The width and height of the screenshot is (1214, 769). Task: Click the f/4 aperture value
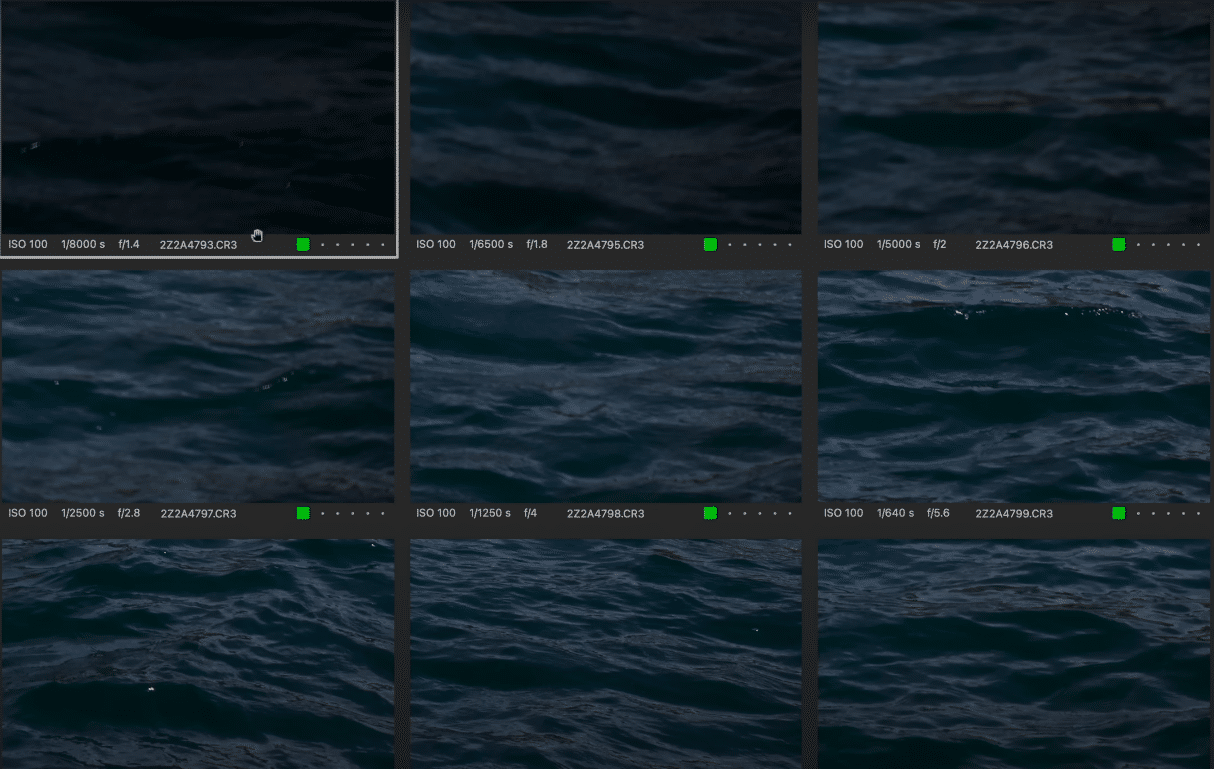coord(532,513)
